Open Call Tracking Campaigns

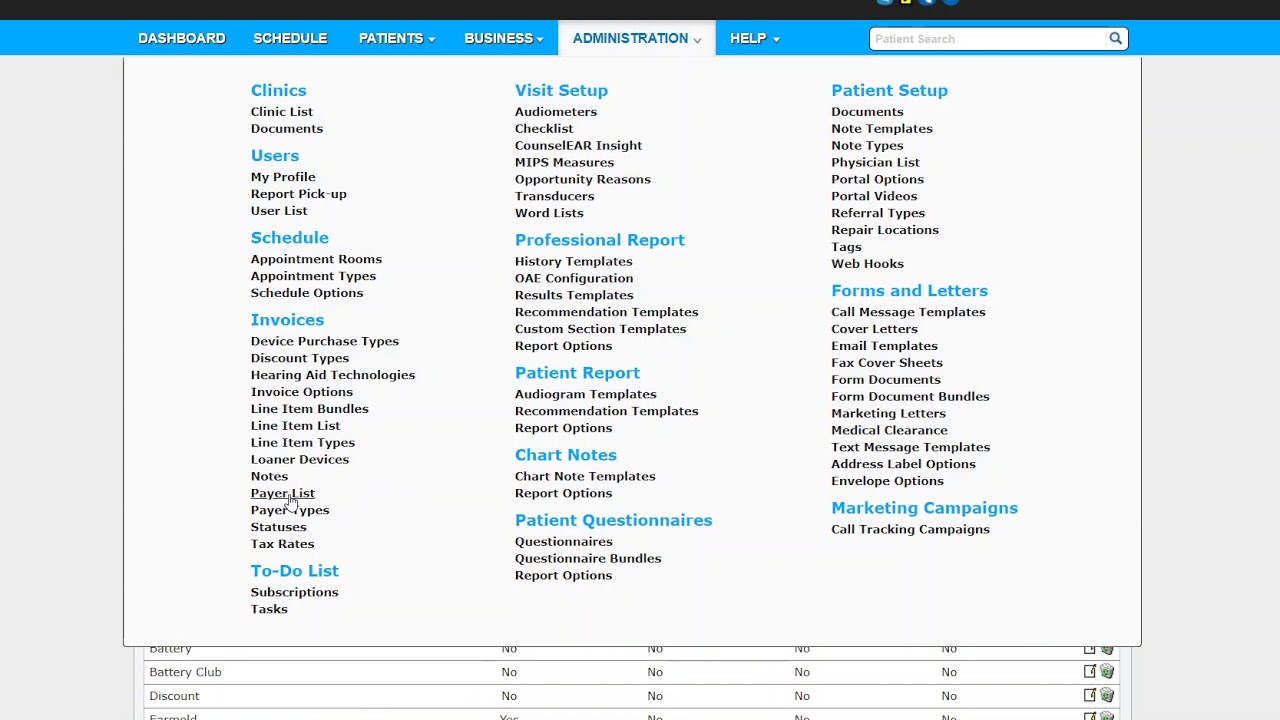point(911,530)
